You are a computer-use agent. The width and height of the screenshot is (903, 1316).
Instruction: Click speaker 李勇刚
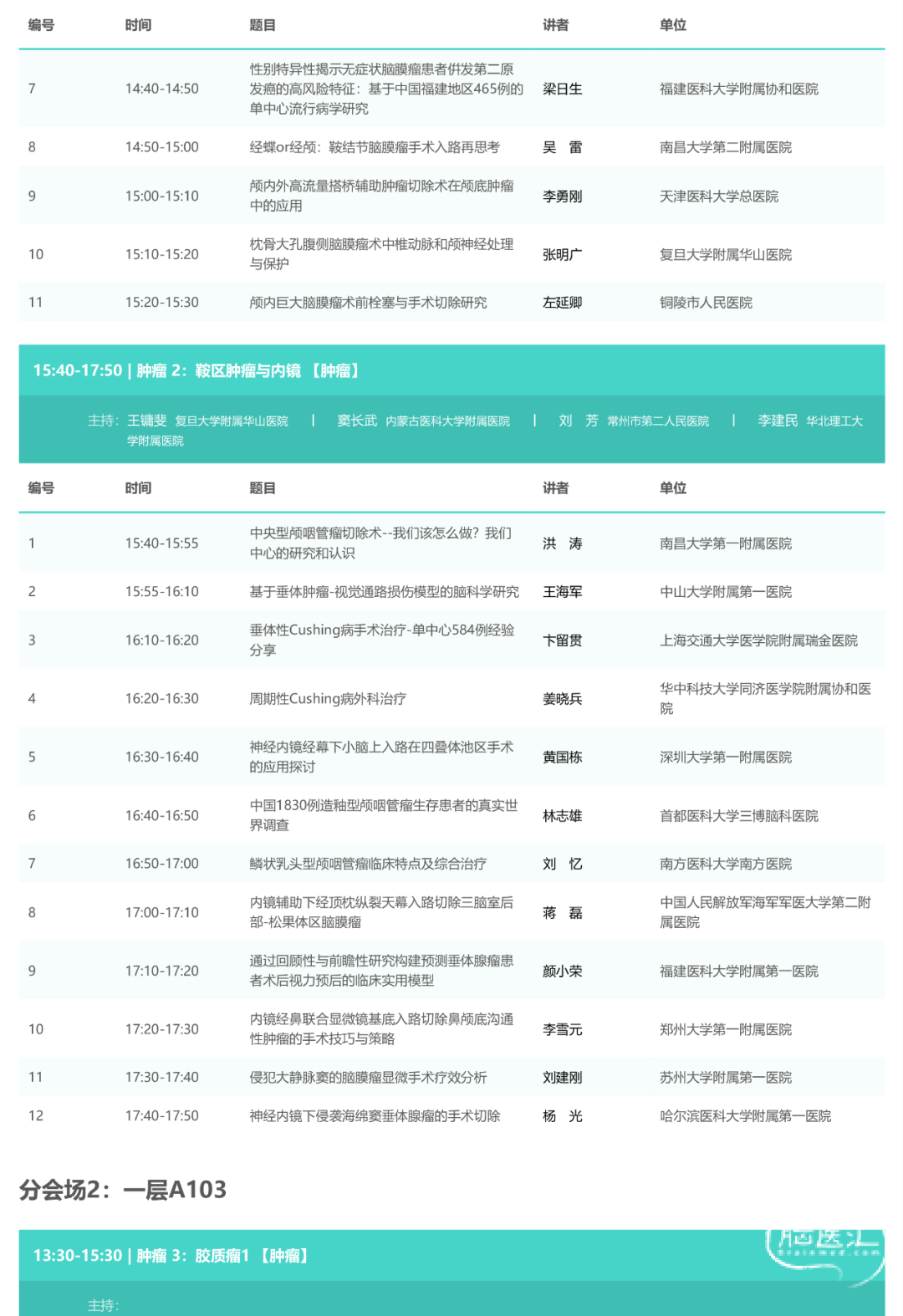click(x=562, y=196)
